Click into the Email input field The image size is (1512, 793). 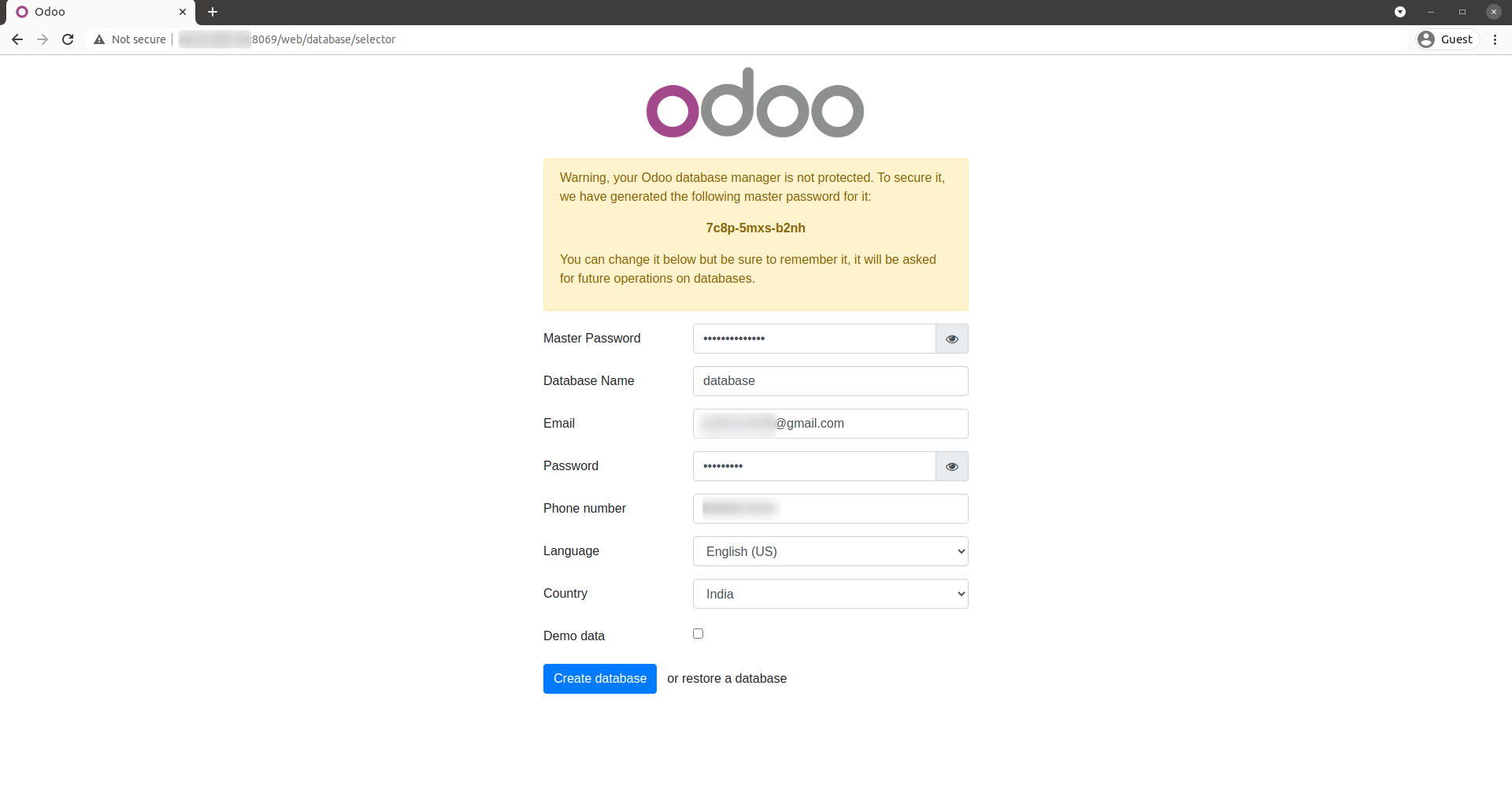point(831,424)
